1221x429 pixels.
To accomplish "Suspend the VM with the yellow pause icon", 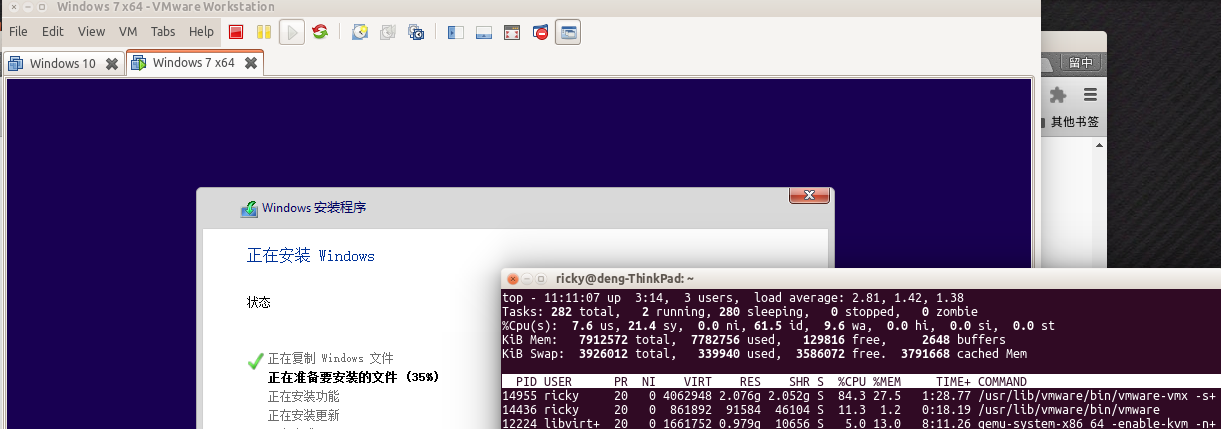I will click(264, 32).
